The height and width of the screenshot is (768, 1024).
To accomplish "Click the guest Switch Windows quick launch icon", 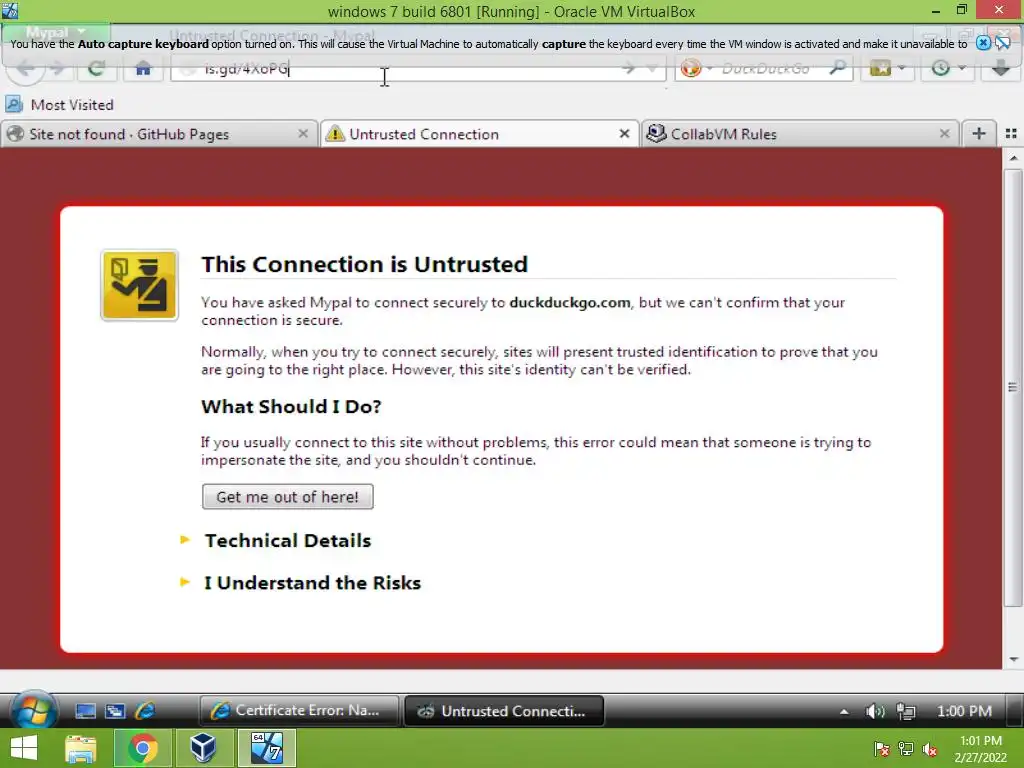I will [x=116, y=711].
